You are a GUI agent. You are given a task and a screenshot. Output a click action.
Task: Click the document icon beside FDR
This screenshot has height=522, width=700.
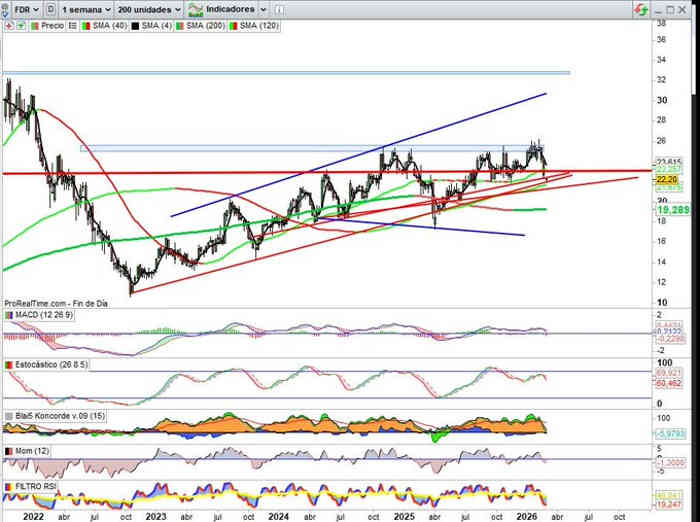(x=50, y=8)
